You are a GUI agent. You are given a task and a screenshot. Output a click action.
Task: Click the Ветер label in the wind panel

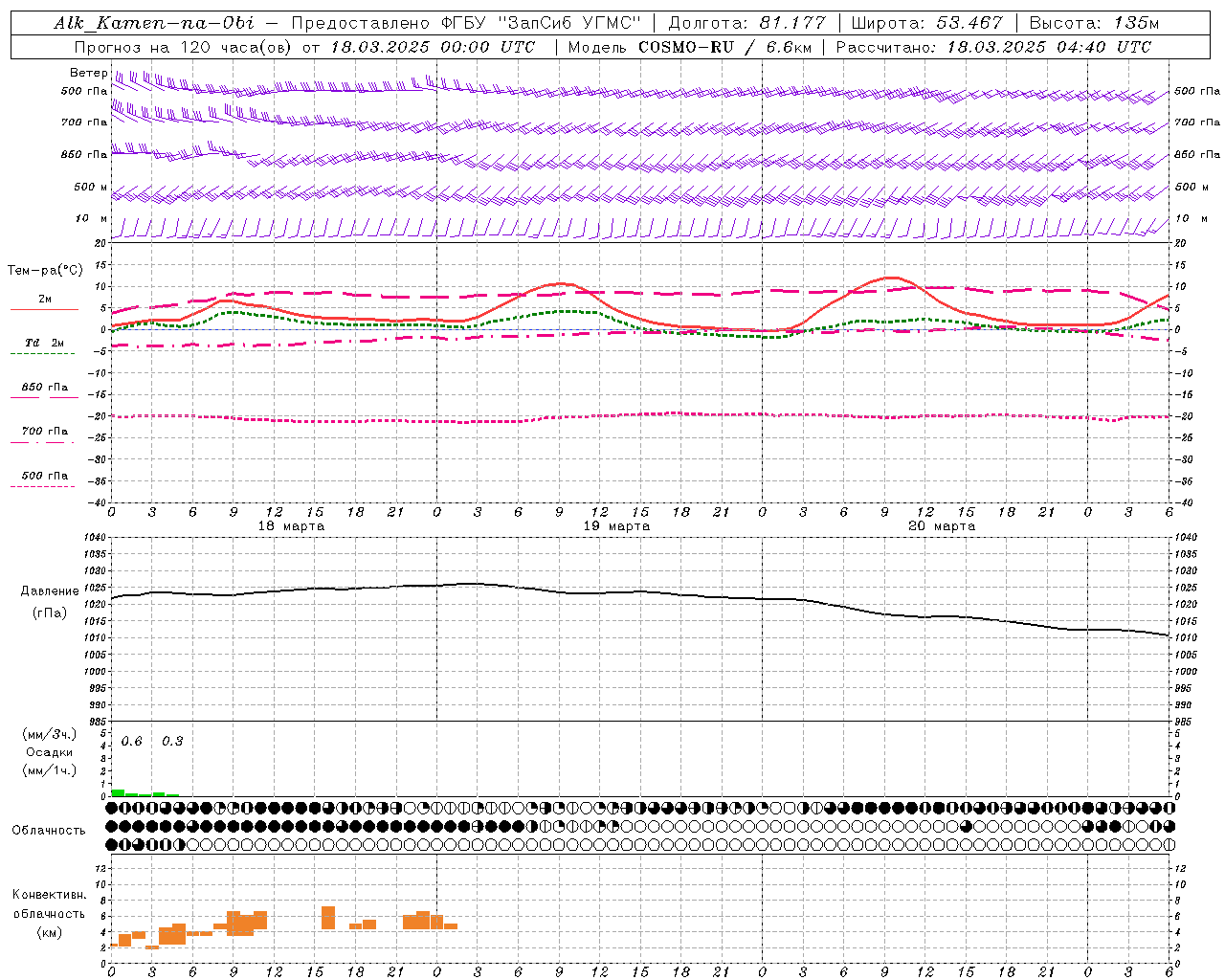[x=88, y=73]
